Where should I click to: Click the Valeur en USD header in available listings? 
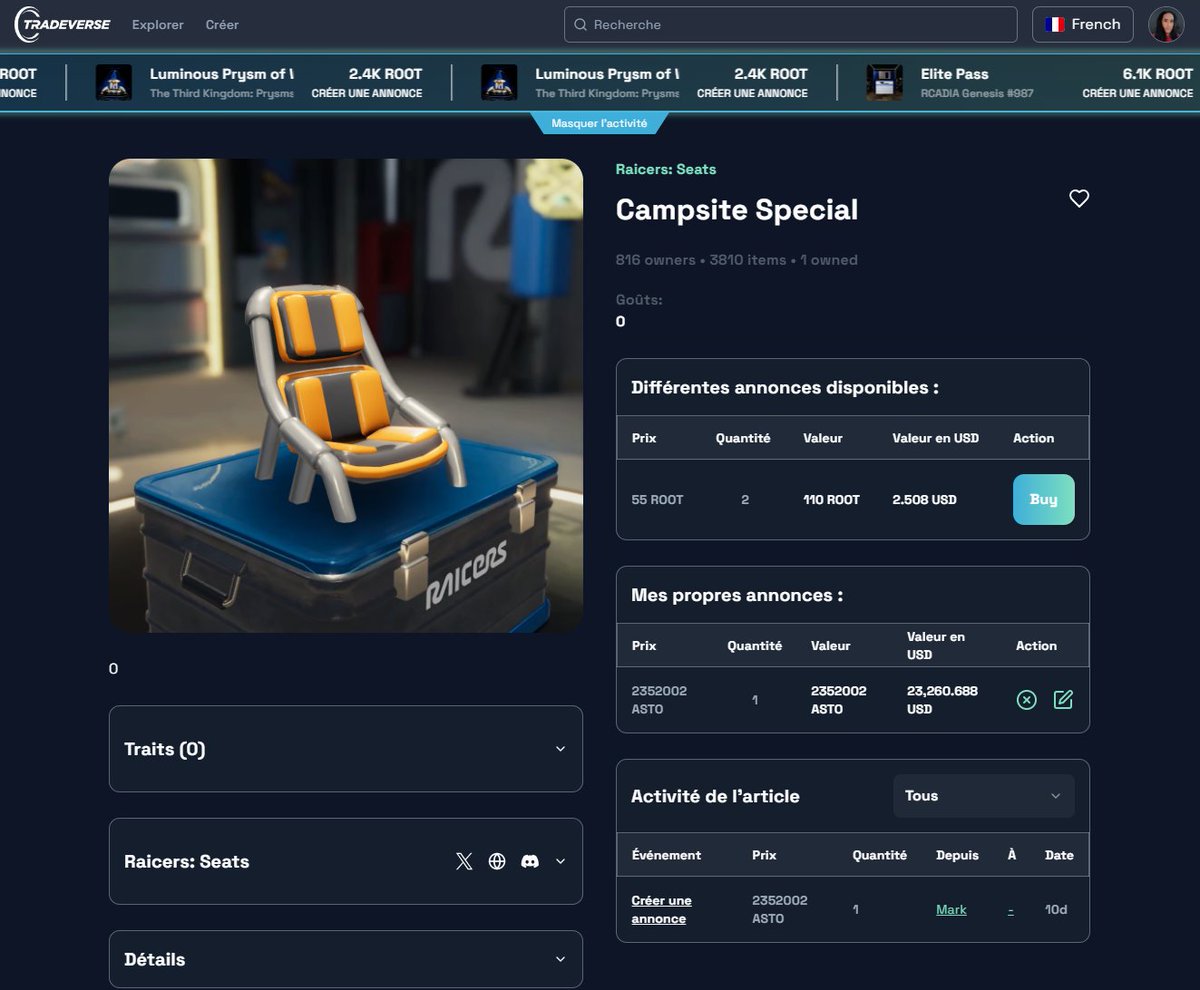[x=936, y=438]
